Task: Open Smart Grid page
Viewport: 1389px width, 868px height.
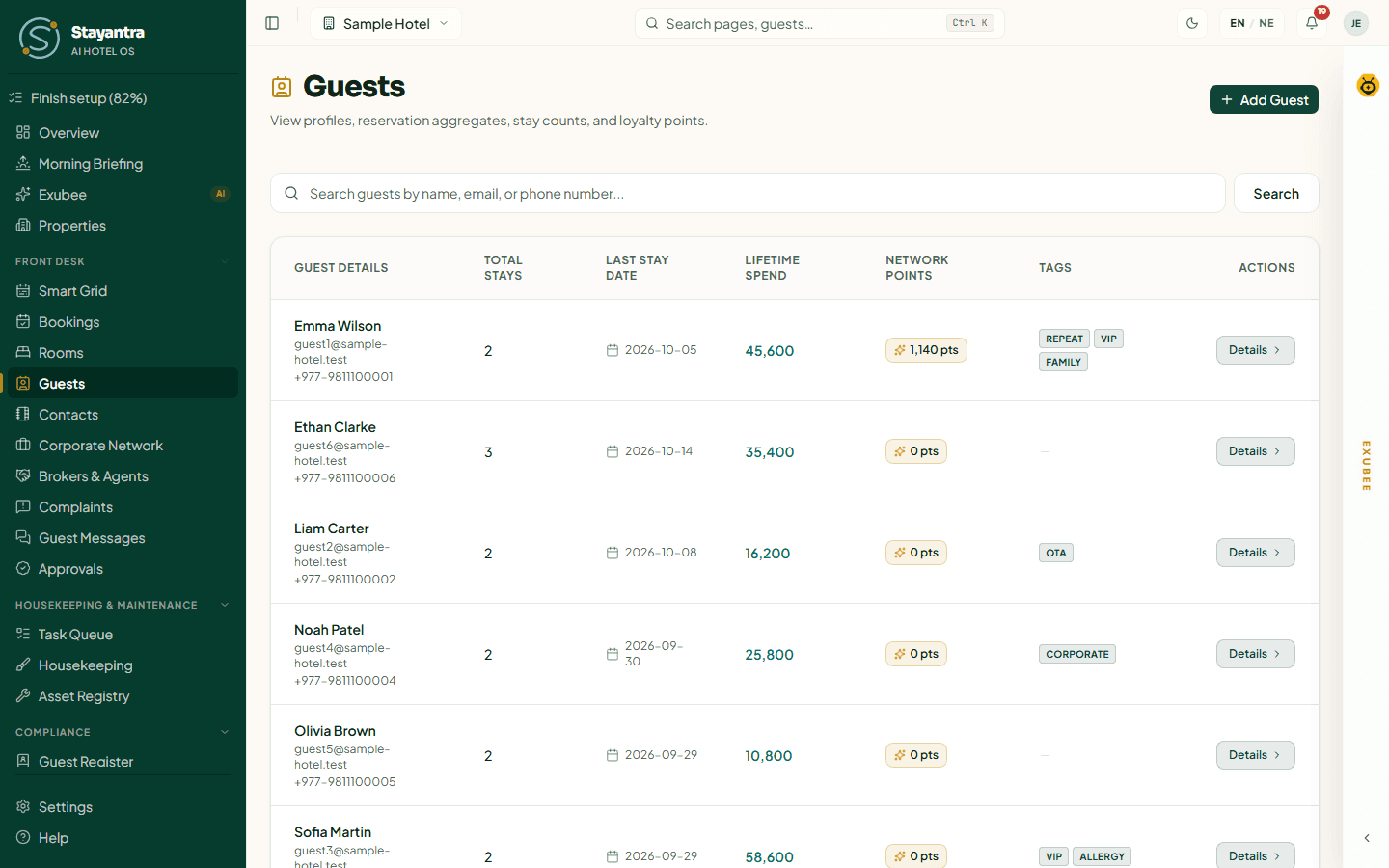Action: (x=123, y=291)
